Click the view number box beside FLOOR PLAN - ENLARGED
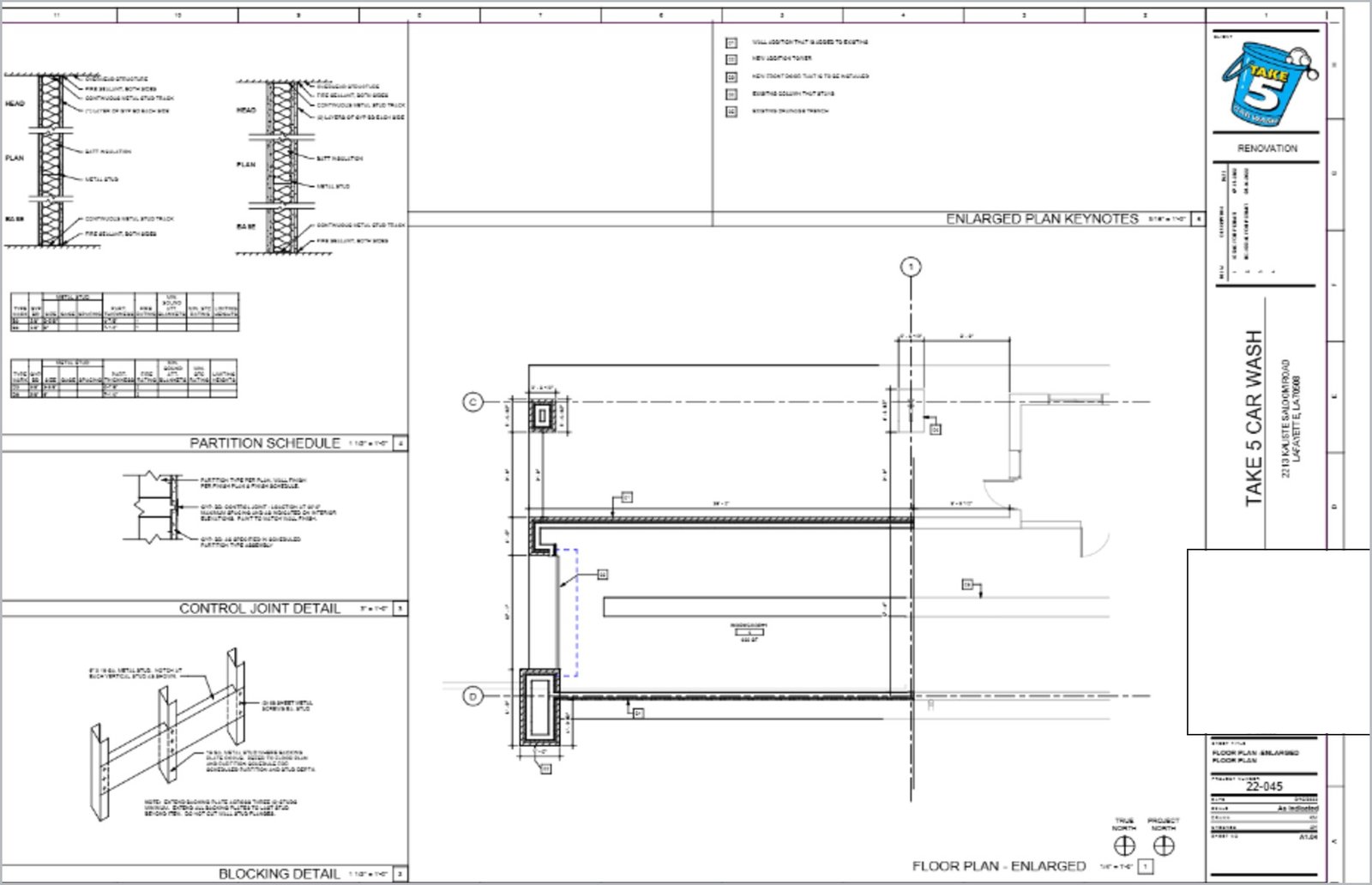Image resolution: width=1372 pixels, height=885 pixels. (x=1147, y=867)
